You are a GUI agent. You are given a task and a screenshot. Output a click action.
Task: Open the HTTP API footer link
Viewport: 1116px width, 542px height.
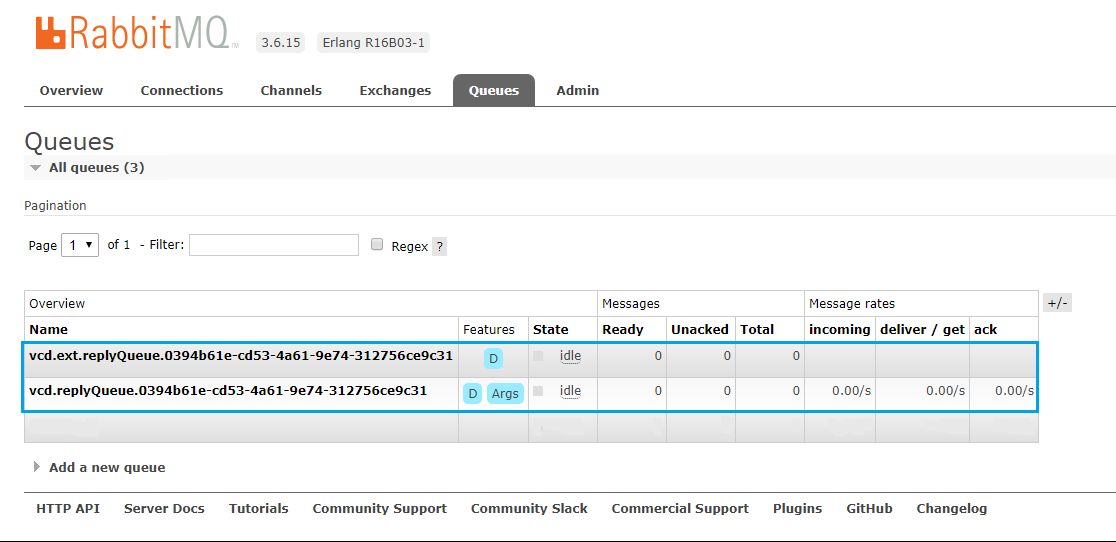click(68, 508)
